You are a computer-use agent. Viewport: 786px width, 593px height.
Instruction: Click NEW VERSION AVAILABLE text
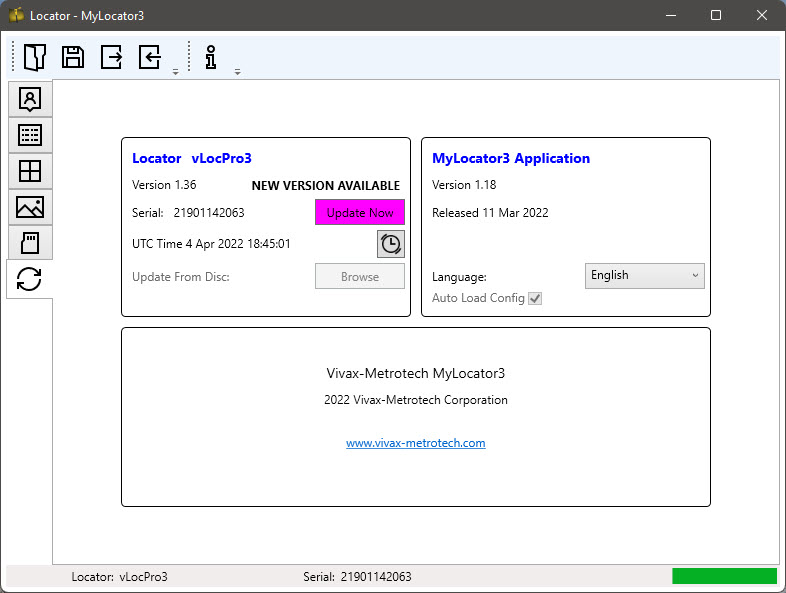point(326,186)
